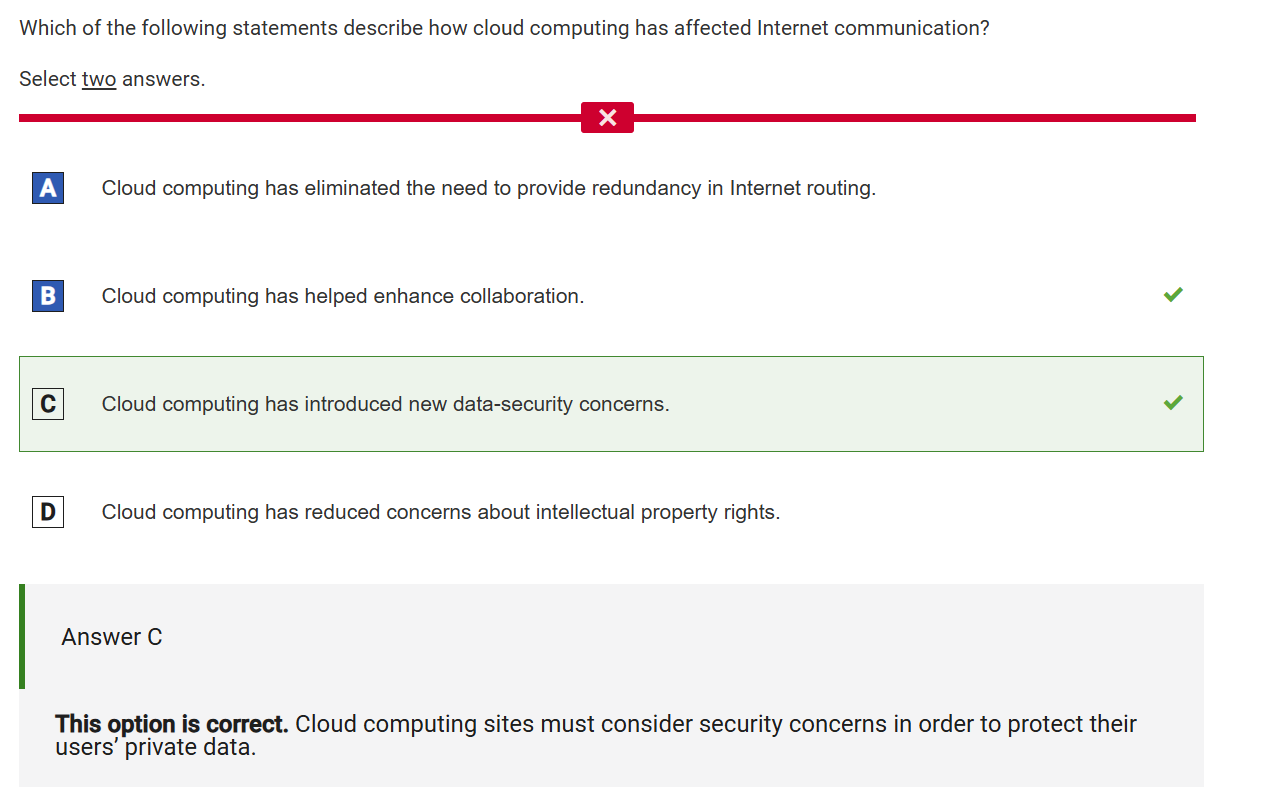Click the red X incorrect marker

[x=607, y=118]
